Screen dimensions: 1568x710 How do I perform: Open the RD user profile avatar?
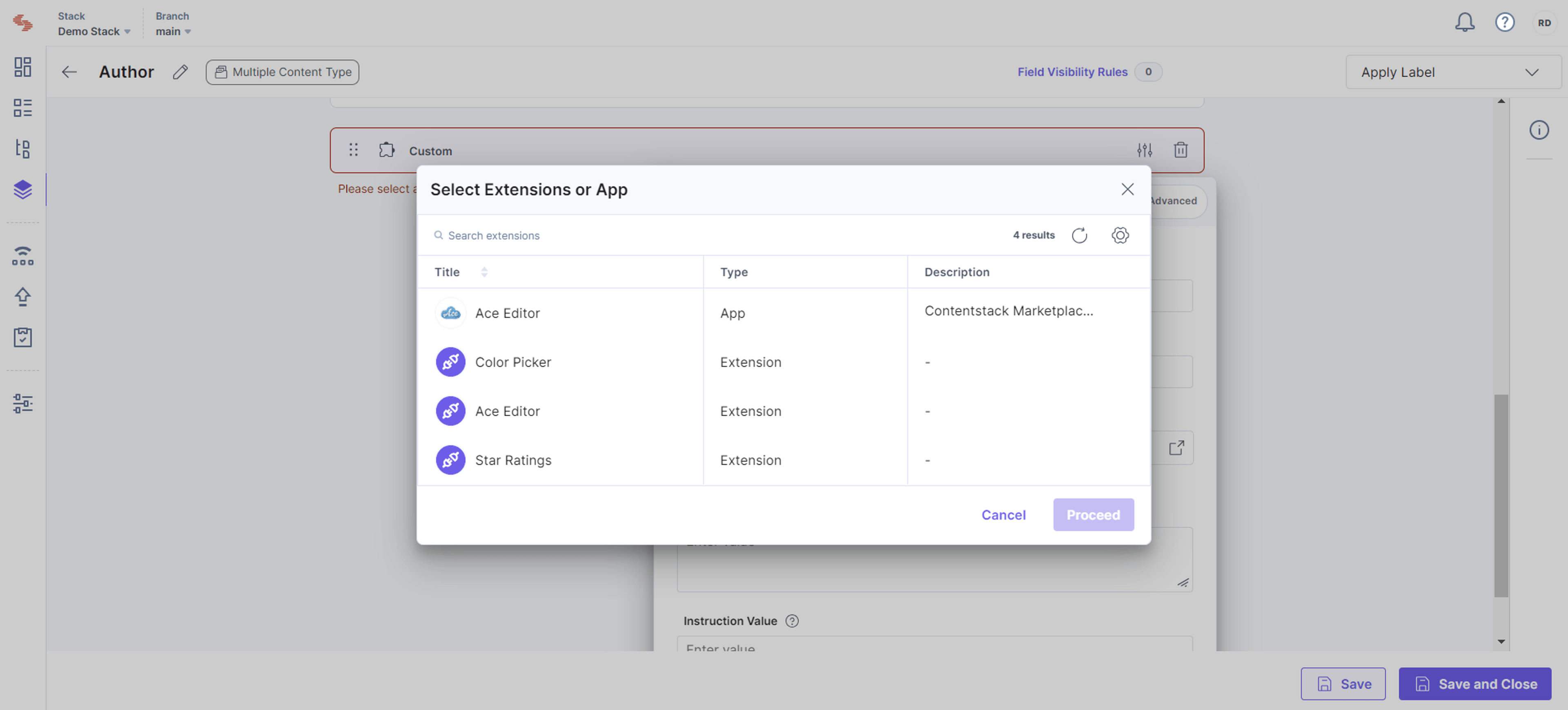[x=1544, y=22]
